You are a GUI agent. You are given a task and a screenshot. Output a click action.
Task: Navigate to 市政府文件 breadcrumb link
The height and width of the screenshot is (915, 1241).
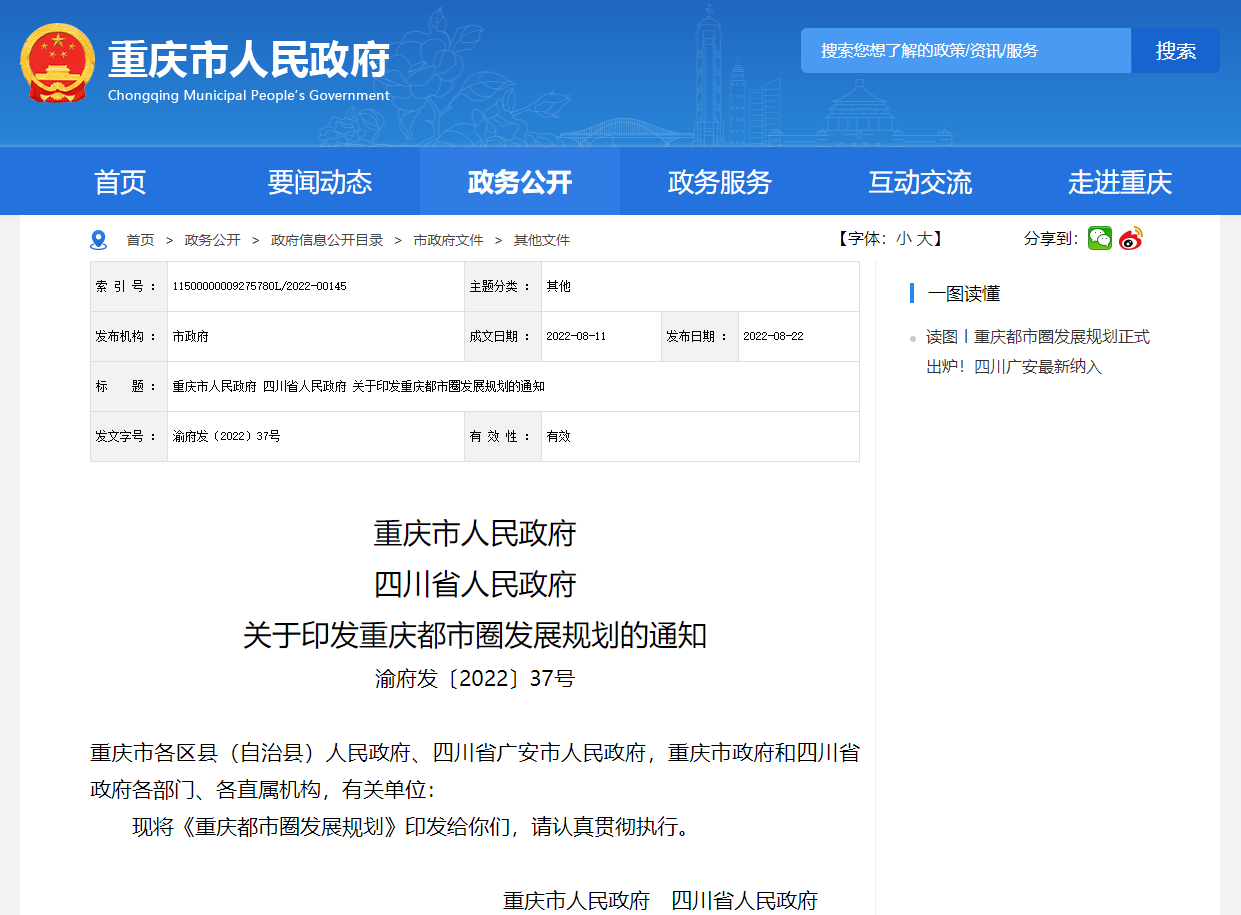[448, 240]
